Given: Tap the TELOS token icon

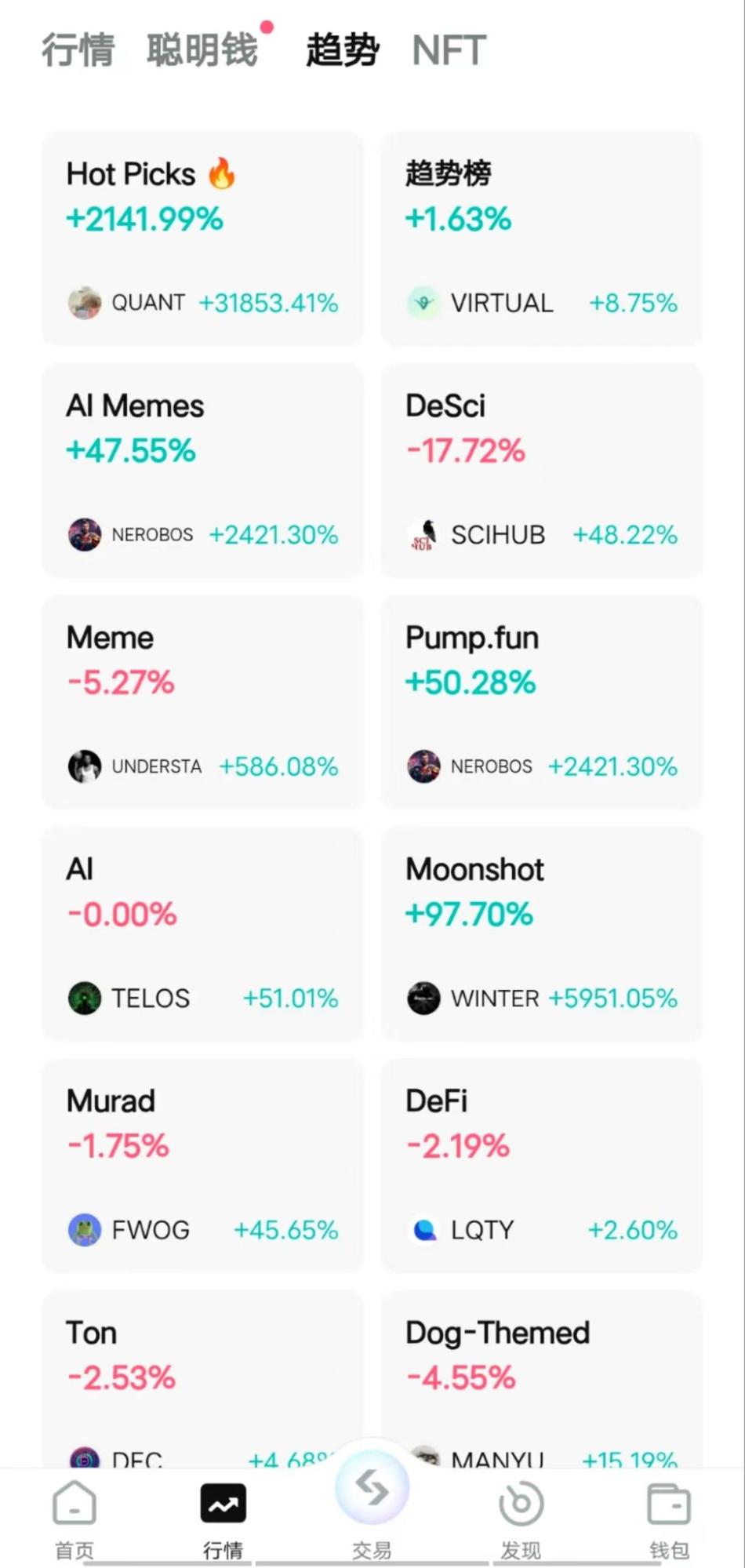Looking at the screenshot, I should click(85, 999).
